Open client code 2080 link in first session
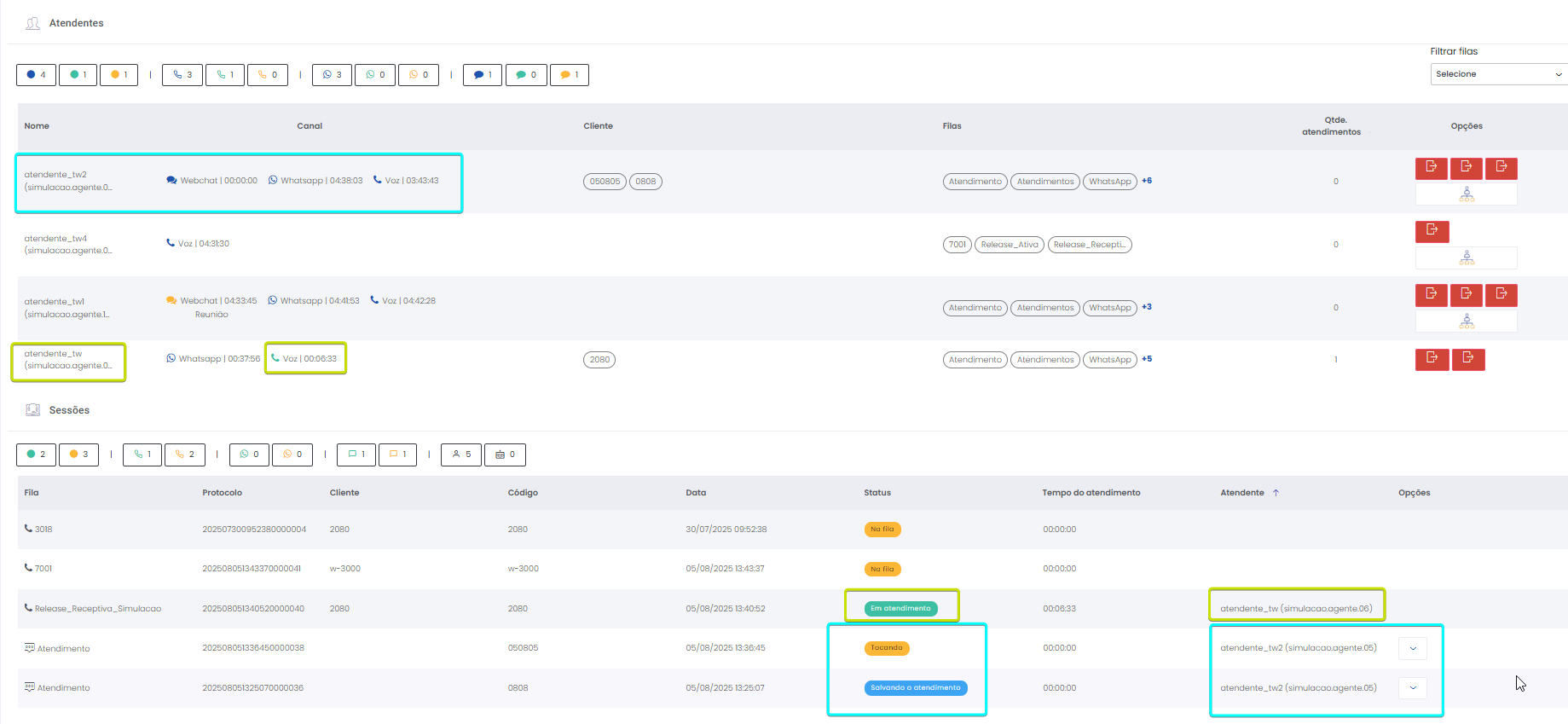 (x=518, y=530)
